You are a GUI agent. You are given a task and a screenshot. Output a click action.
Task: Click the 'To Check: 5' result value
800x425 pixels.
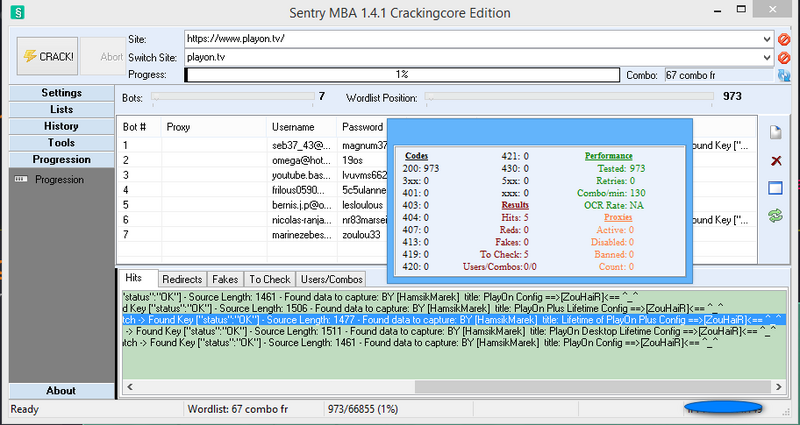tap(504, 254)
